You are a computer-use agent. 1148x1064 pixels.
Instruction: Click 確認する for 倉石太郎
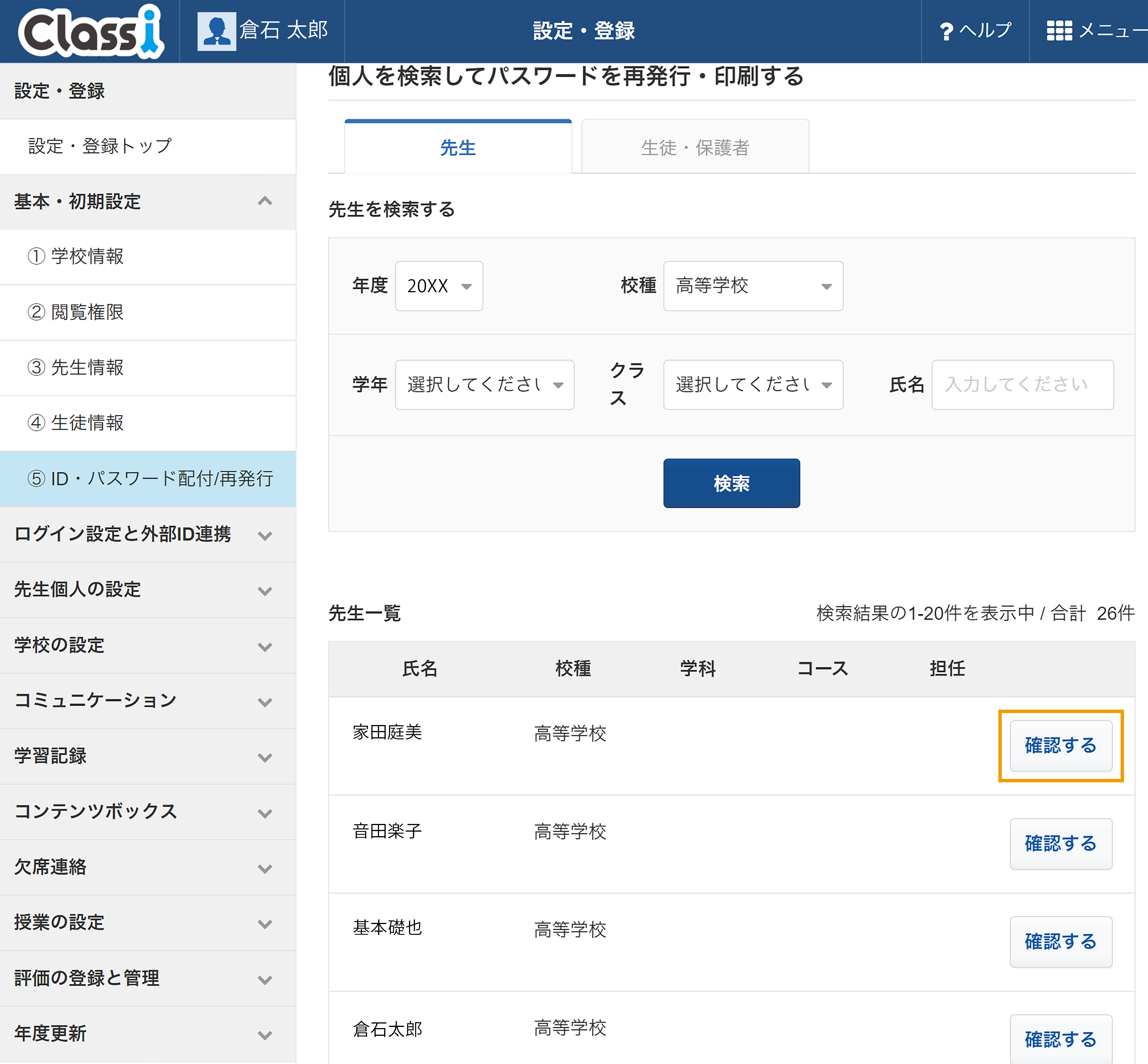pos(1061,1039)
